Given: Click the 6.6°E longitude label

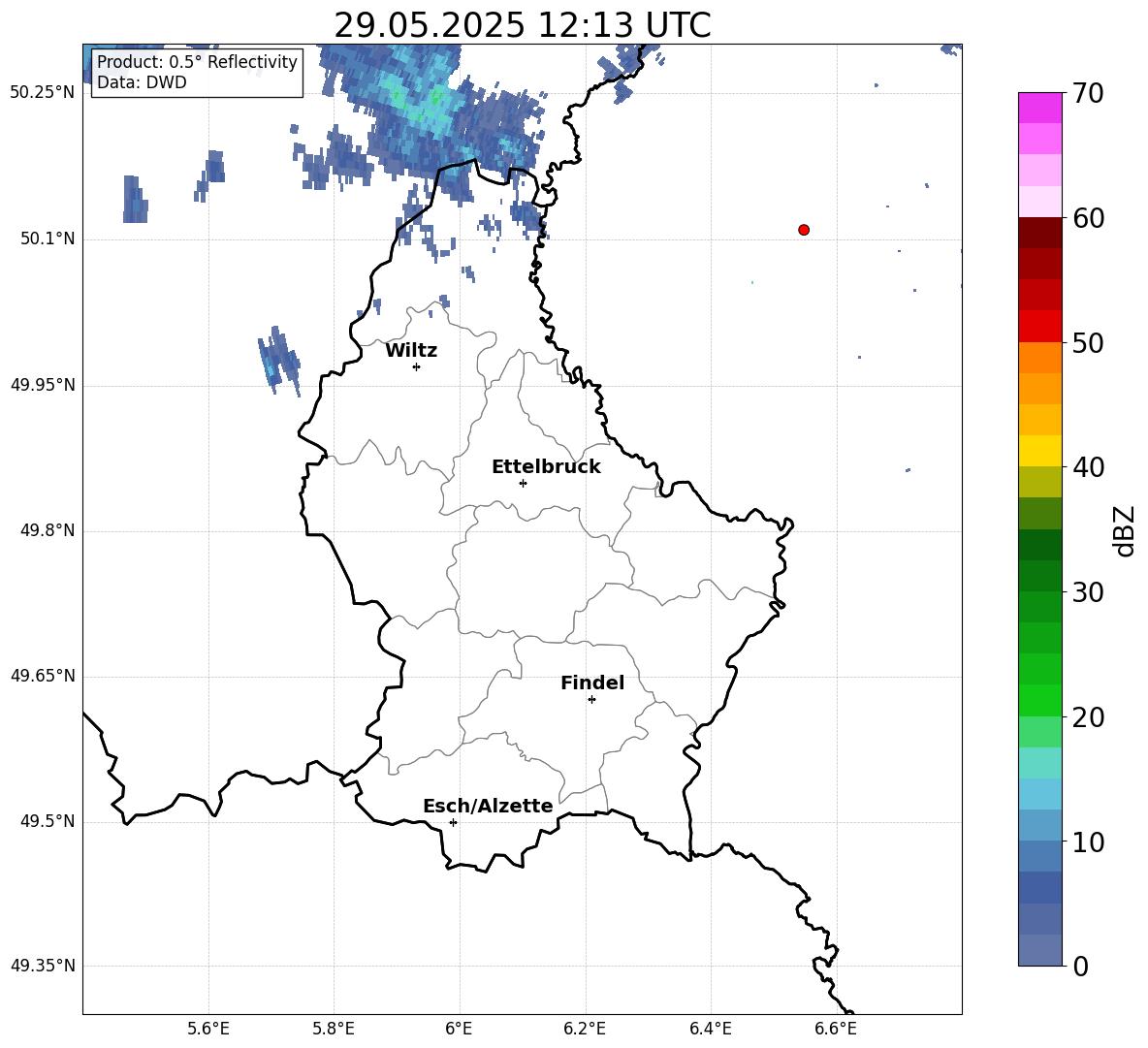Looking at the screenshot, I should 836,1029.
